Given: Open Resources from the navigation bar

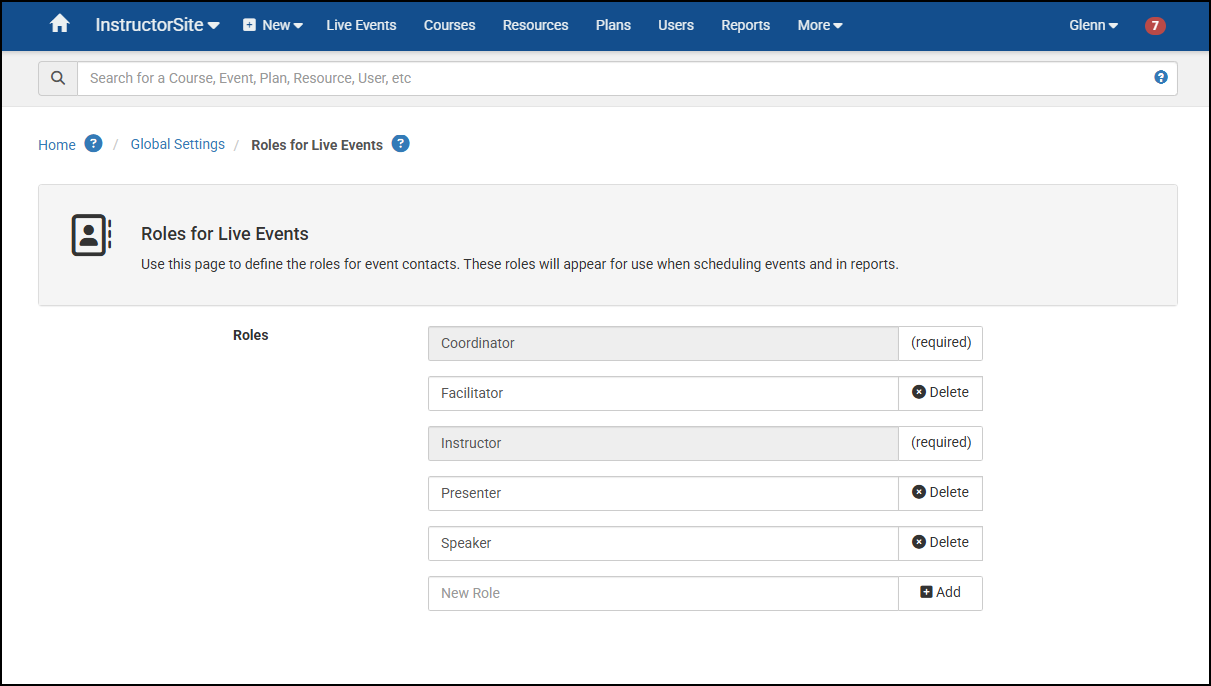Looking at the screenshot, I should (x=535, y=25).
